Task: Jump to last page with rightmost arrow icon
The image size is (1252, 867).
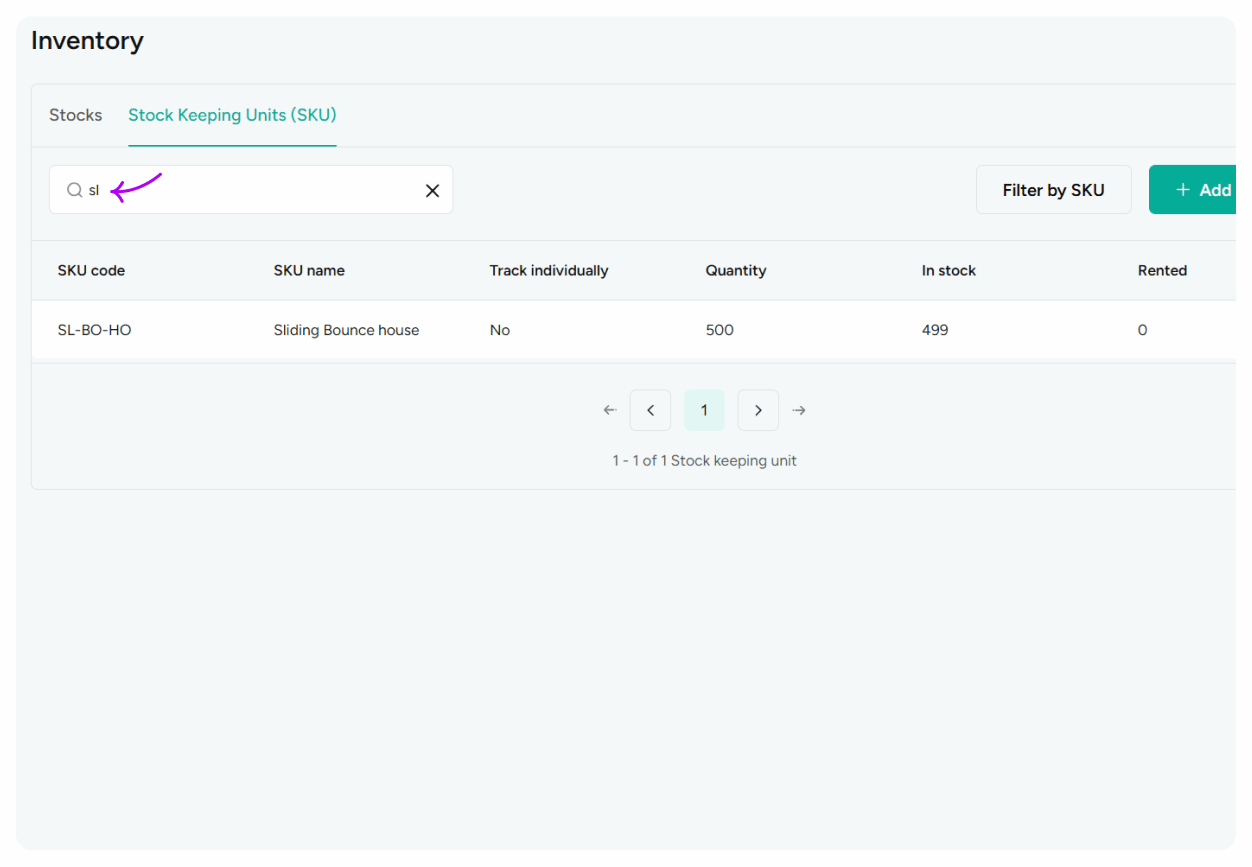Action: tap(798, 410)
